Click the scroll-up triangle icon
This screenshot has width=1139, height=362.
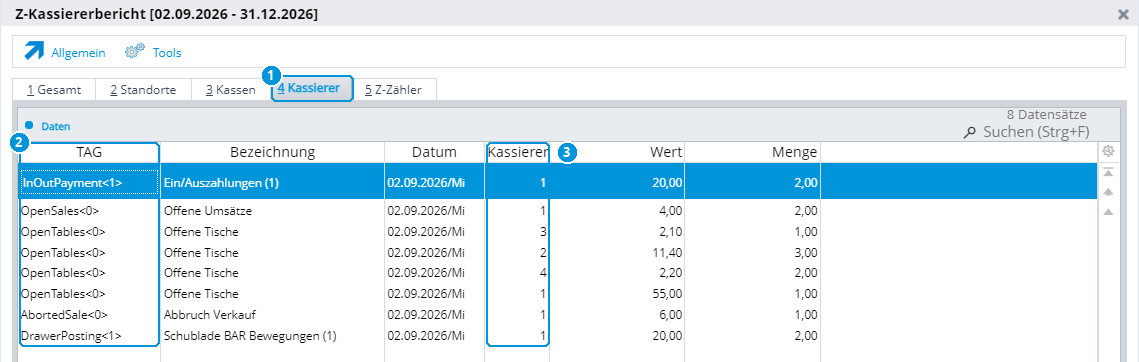click(1108, 212)
